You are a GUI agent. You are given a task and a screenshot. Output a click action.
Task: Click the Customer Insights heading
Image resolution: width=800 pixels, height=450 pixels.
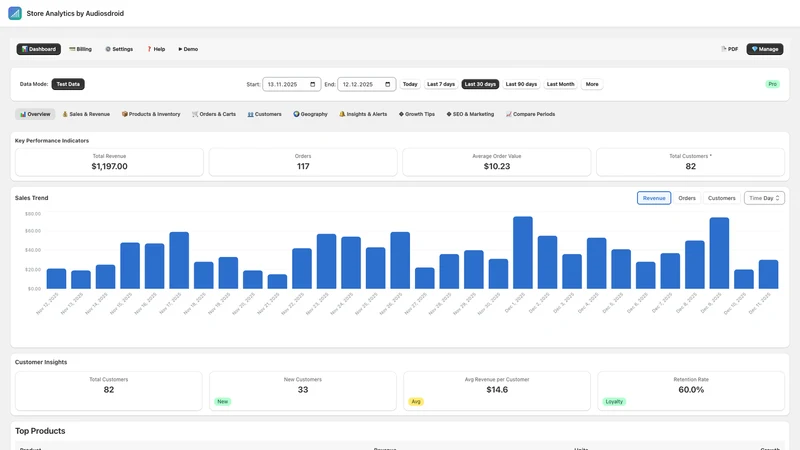[41, 362]
